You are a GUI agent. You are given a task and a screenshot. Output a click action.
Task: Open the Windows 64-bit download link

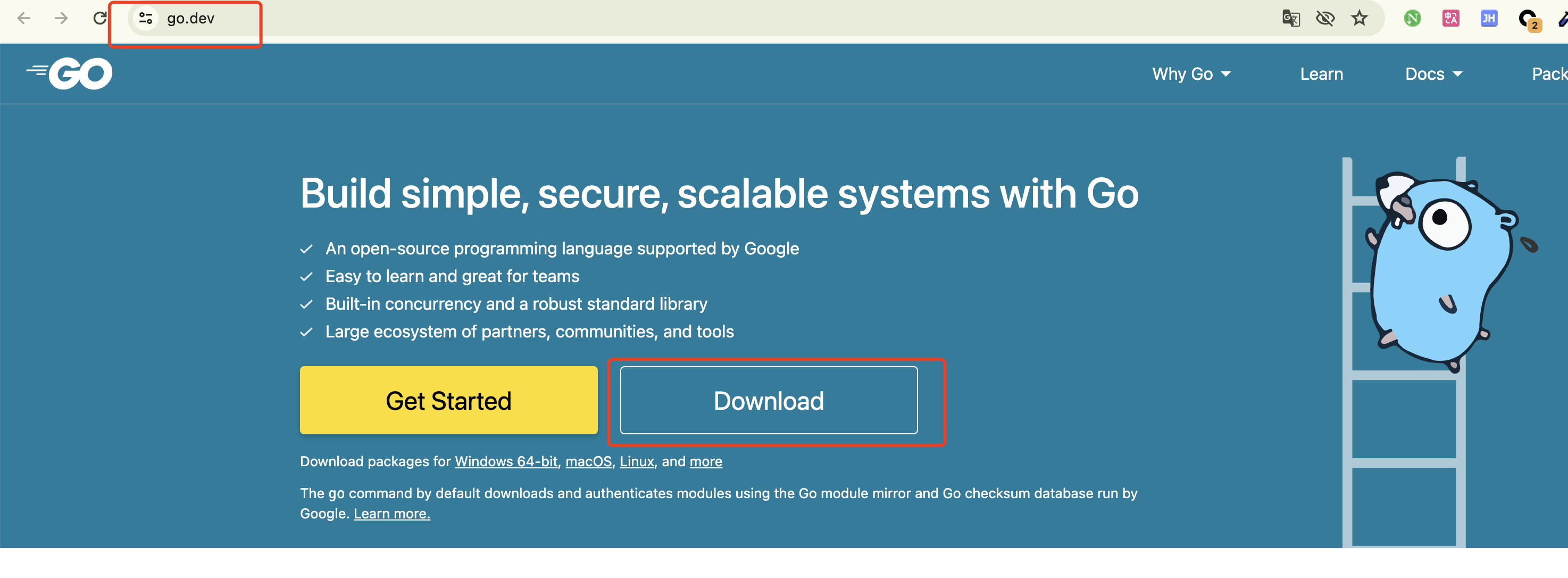point(506,461)
